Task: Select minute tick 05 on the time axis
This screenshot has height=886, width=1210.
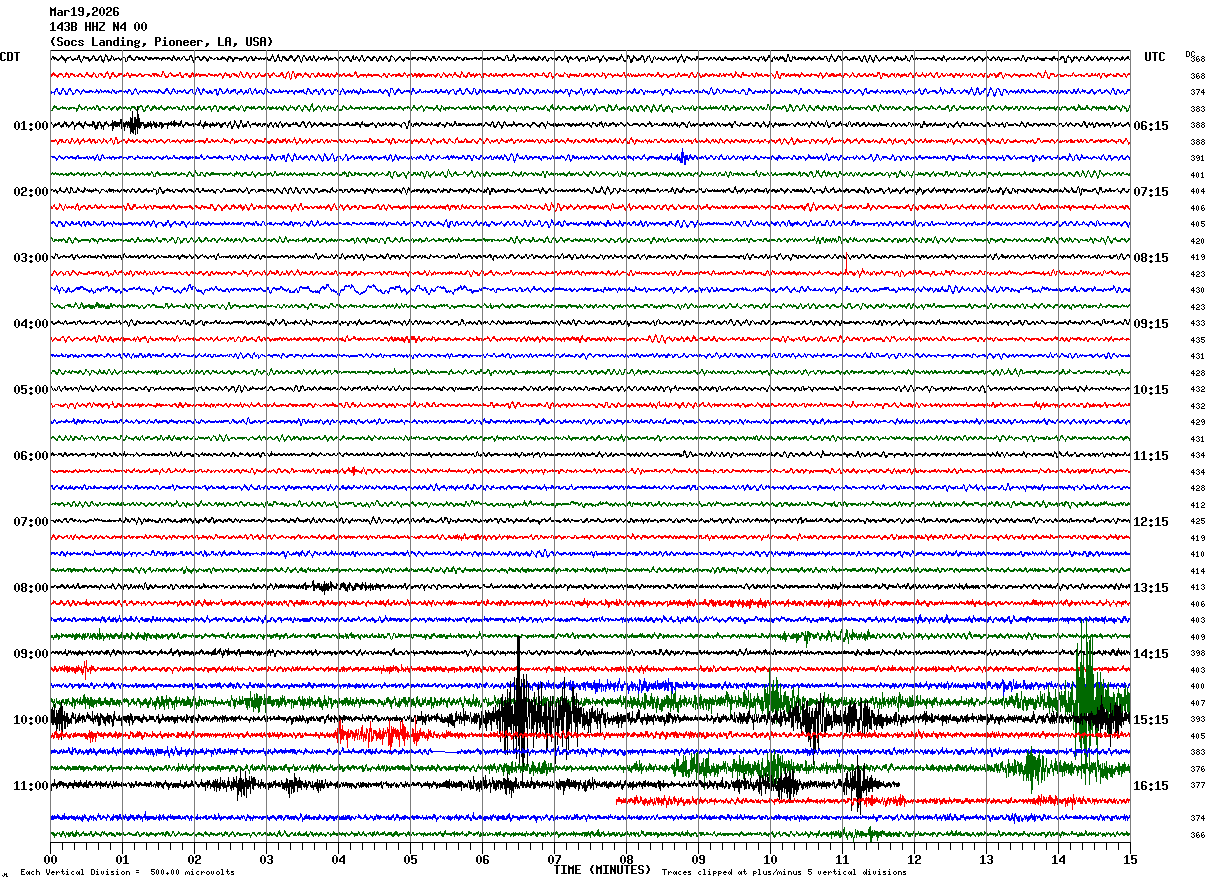Action: point(410,859)
